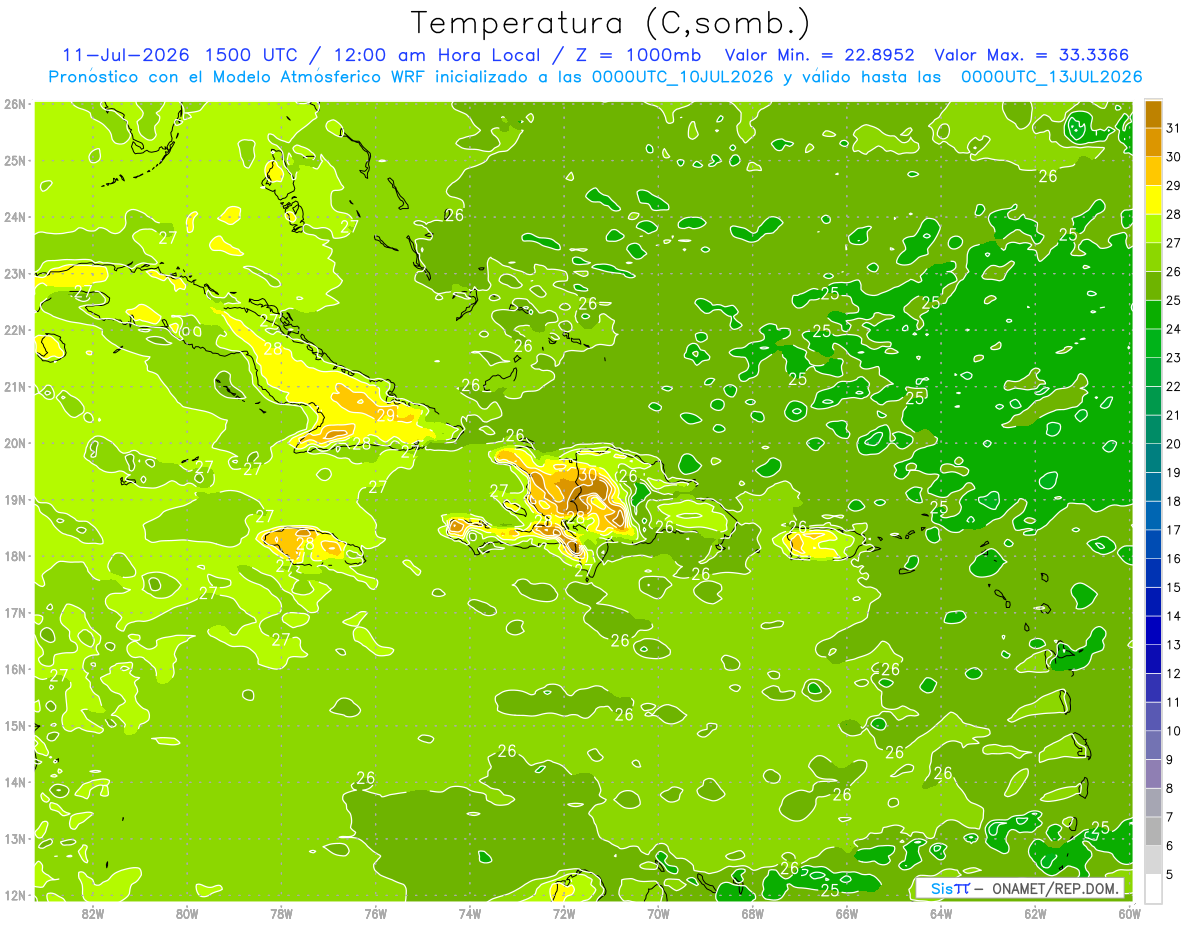Click the 70W longitude axis label
The height and width of the screenshot is (927, 1200).
(658, 913)
